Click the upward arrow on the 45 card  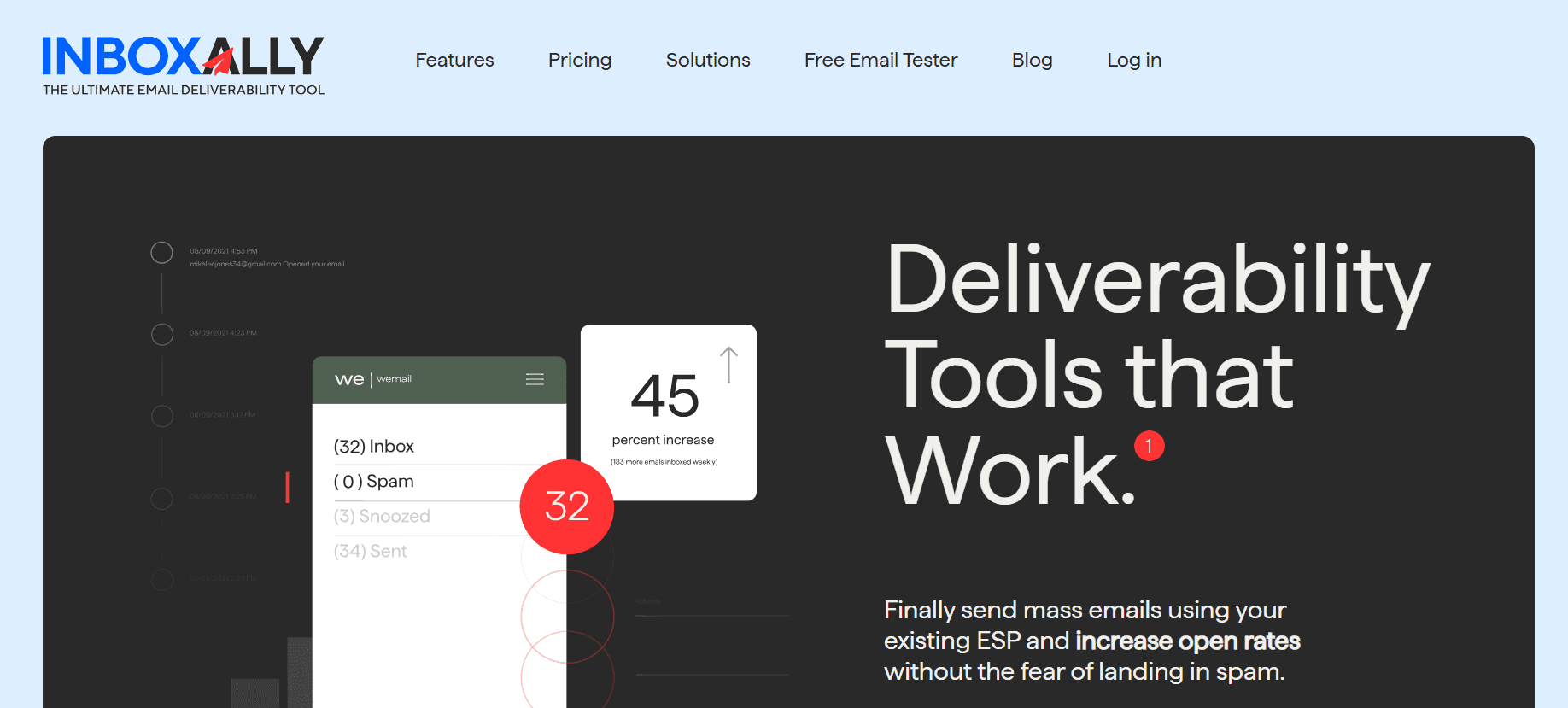(x=728, y=365)
